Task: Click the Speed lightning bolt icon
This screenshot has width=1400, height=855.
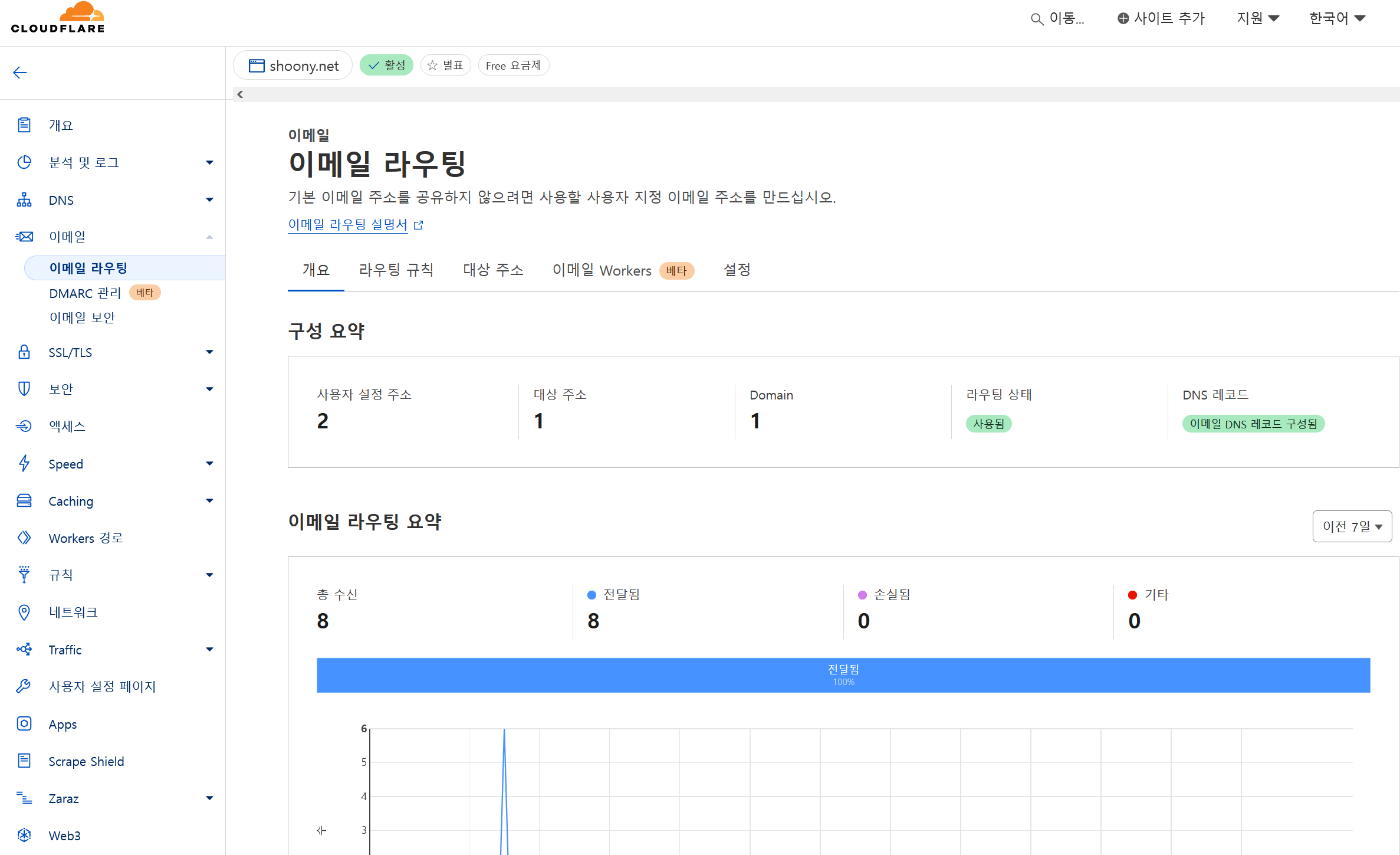Action: (24, 464)
